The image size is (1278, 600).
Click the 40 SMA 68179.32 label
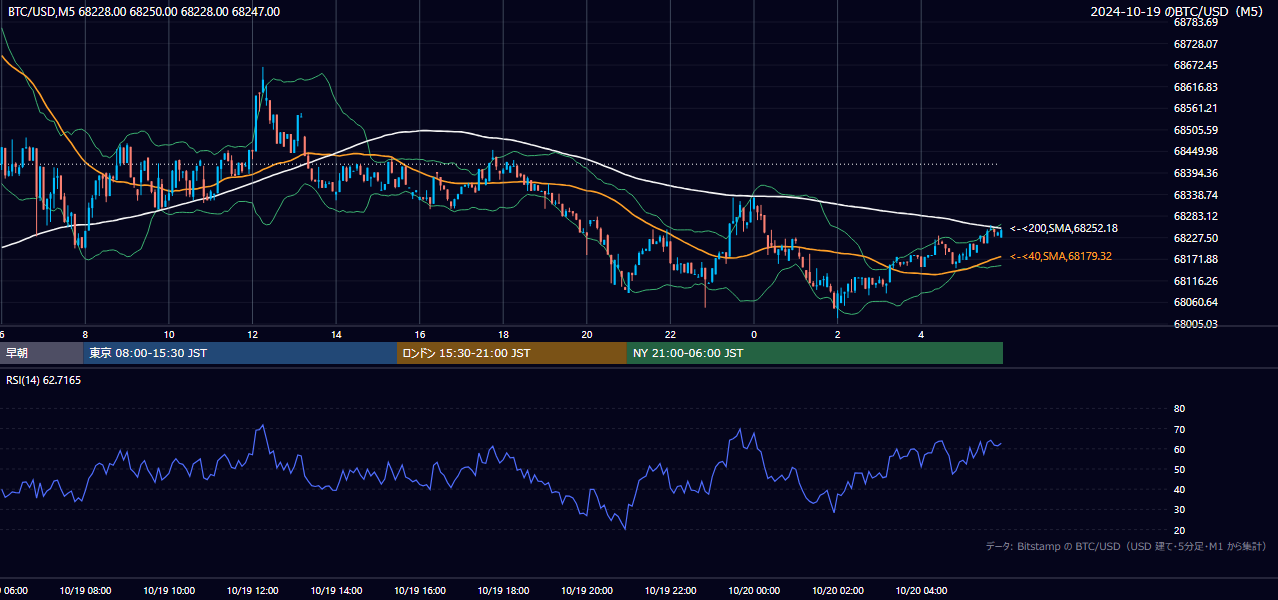pyautogui.click(x=1061, y=257)
